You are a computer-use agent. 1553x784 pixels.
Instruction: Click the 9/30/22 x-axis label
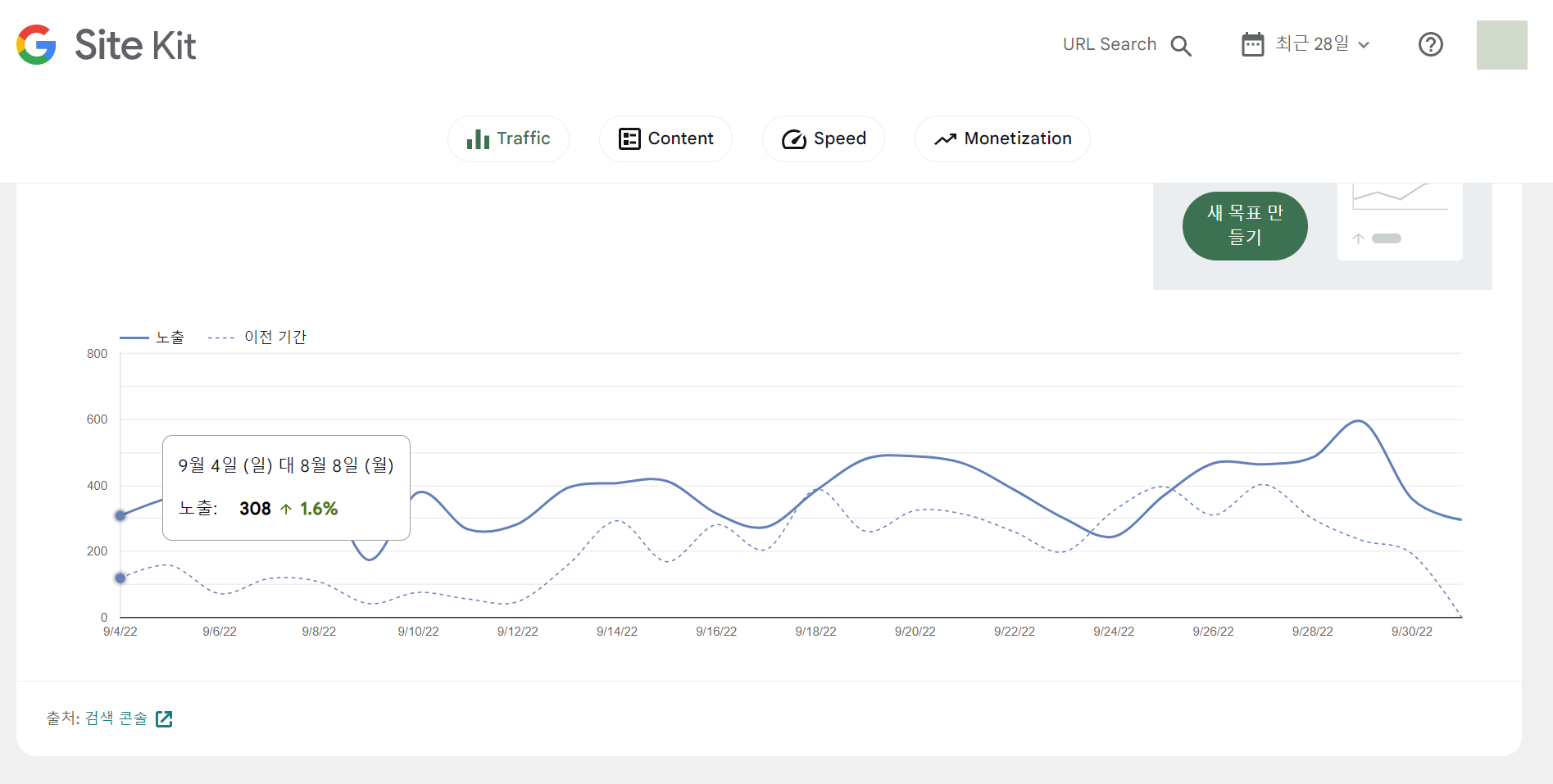1411,632
